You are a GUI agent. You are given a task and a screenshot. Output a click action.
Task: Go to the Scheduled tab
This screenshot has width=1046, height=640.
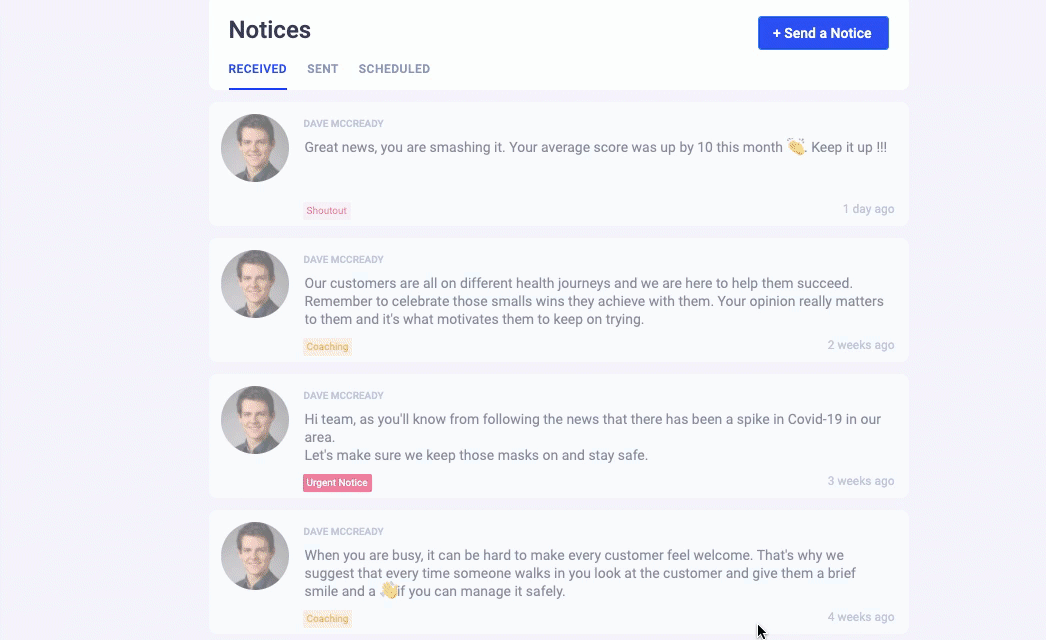394,69
